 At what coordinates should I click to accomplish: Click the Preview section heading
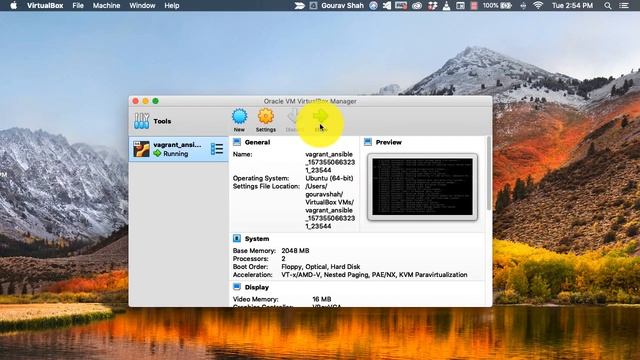click(x=389, y=142)
